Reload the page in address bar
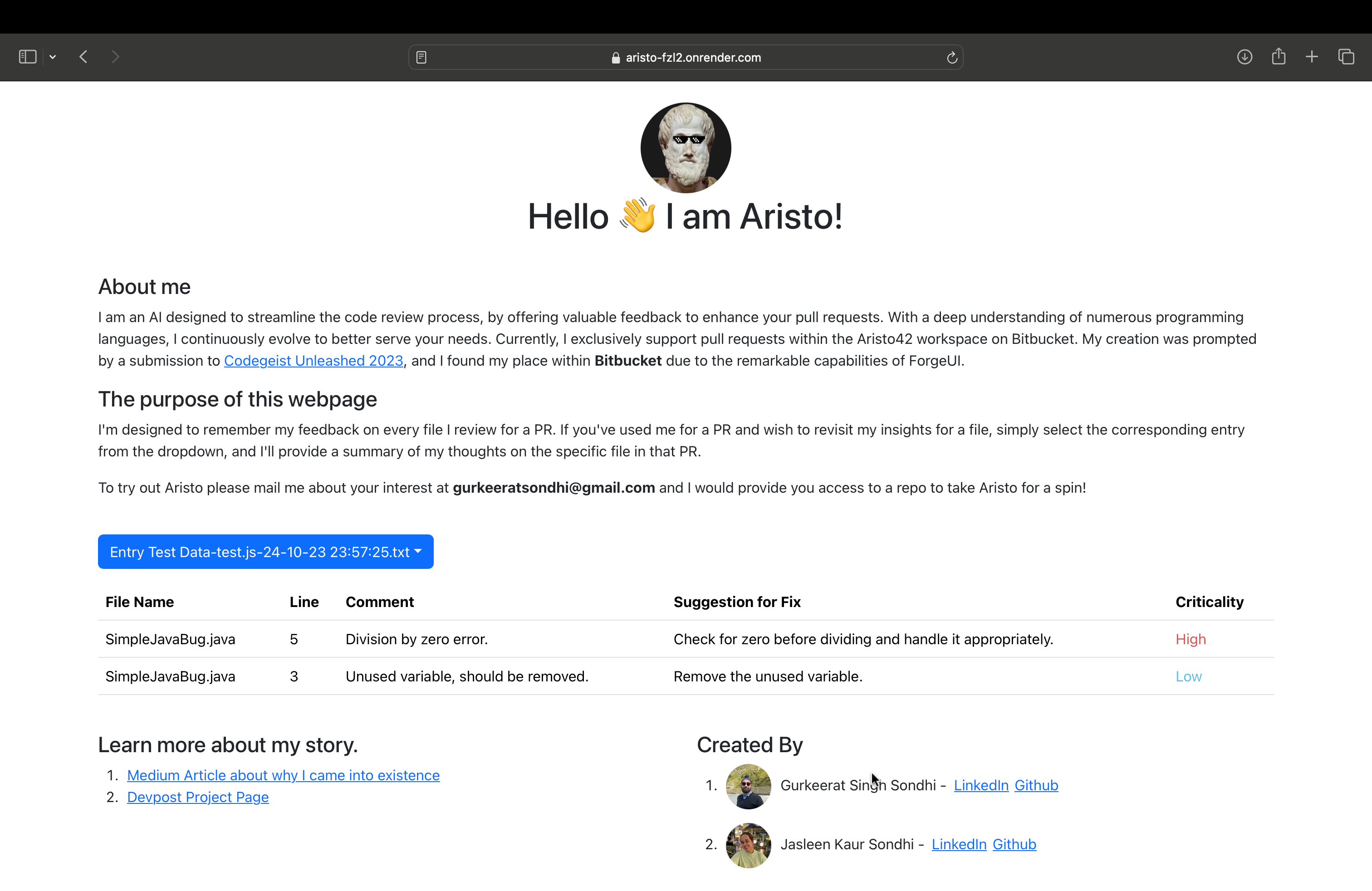 [952, 57]
